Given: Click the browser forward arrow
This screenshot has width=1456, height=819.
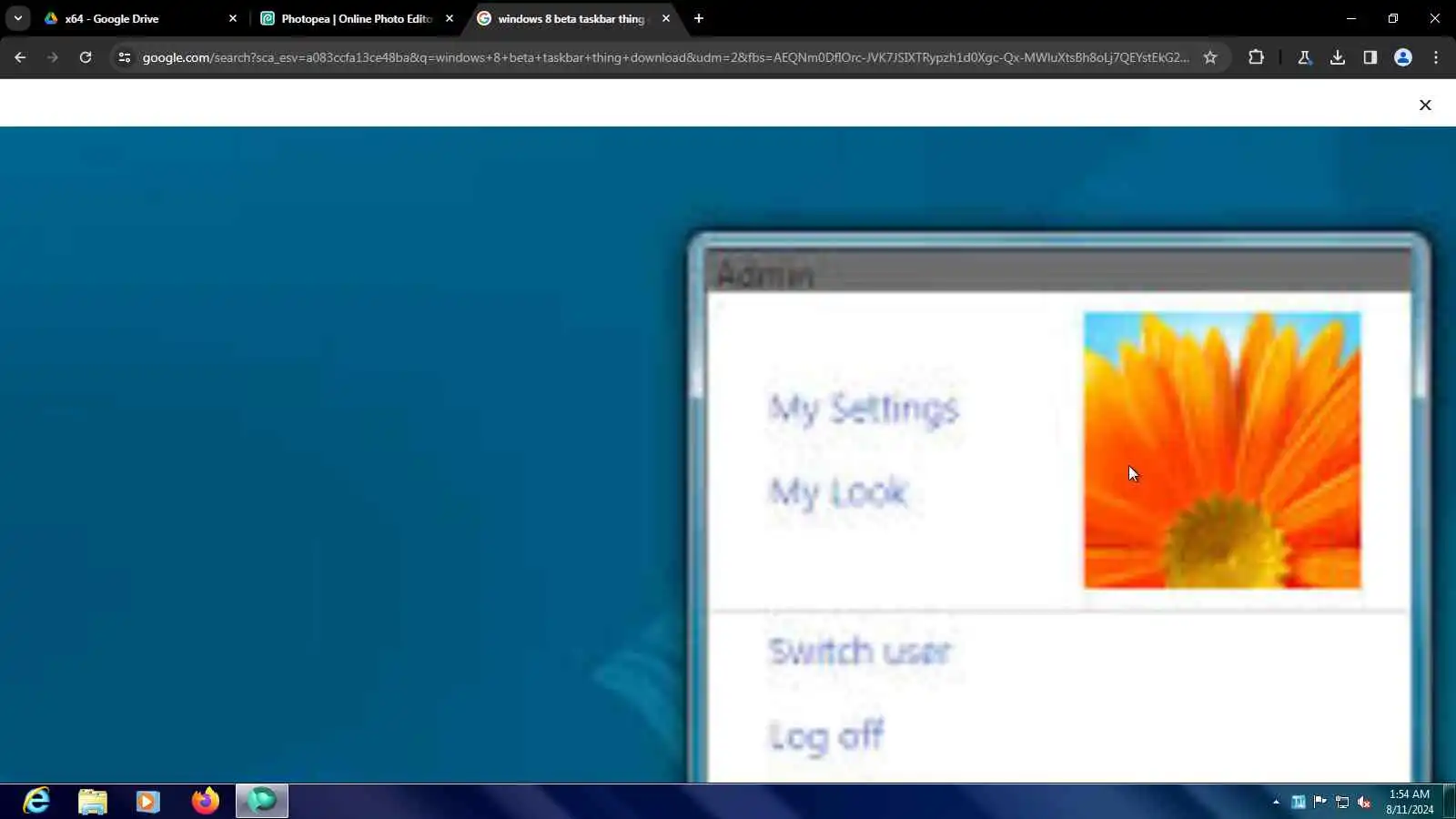Looking at the screenshot, I should coord(53,57).
